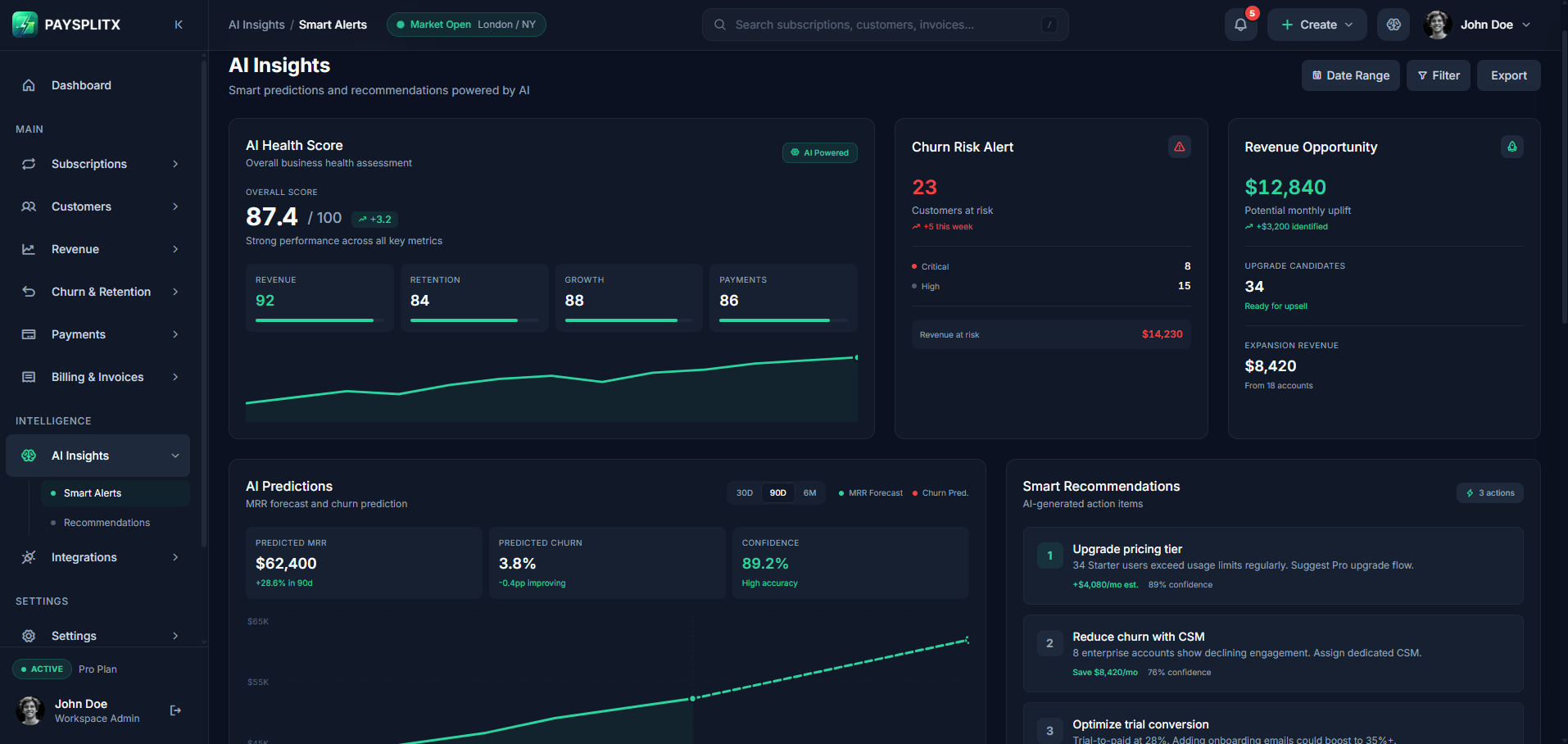Collapse the sidebar with the arrow icon
This screenshot has height=744, width=1568.
tap(179, 25)
